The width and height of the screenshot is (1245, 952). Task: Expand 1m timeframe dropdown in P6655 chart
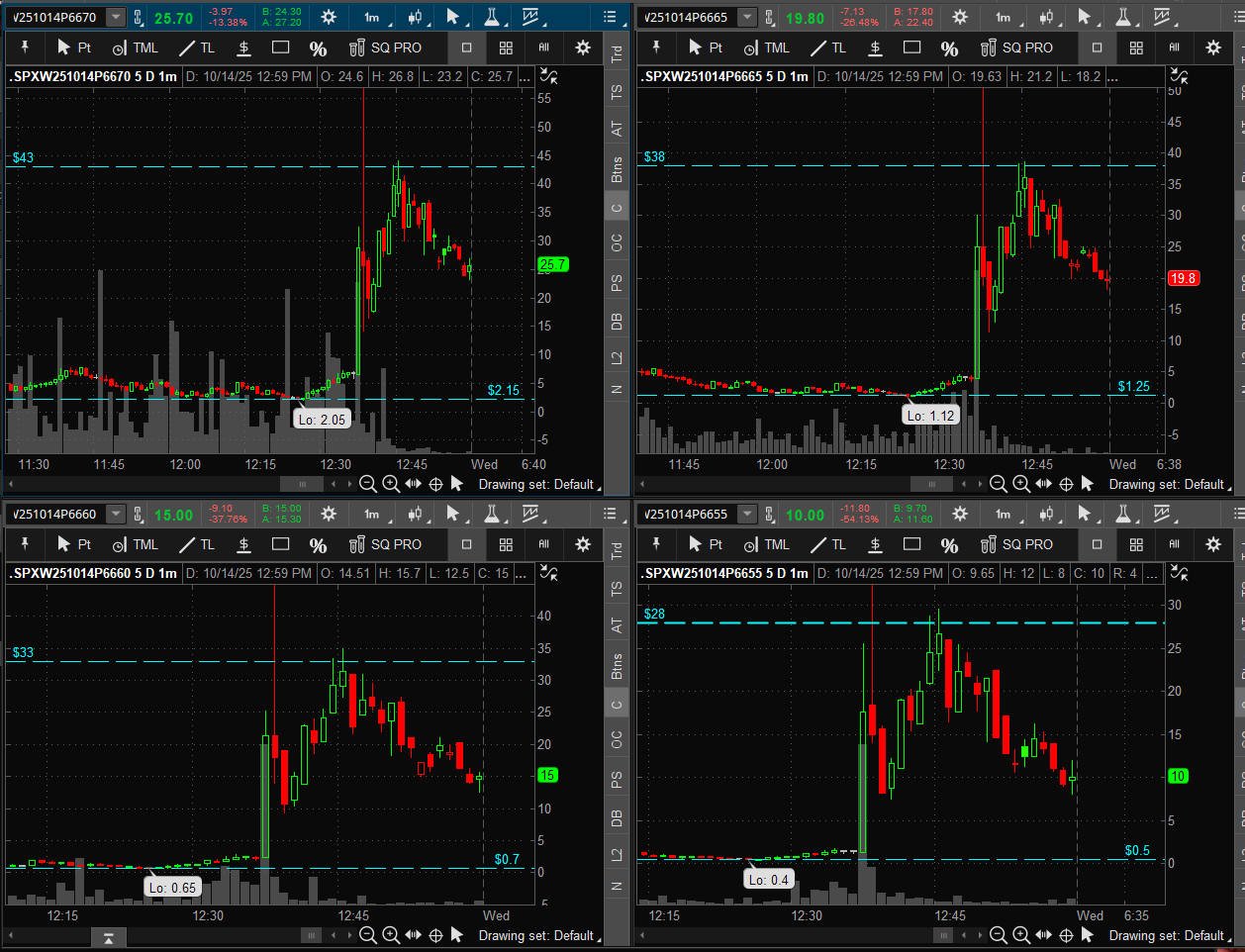click(1003, 514)
